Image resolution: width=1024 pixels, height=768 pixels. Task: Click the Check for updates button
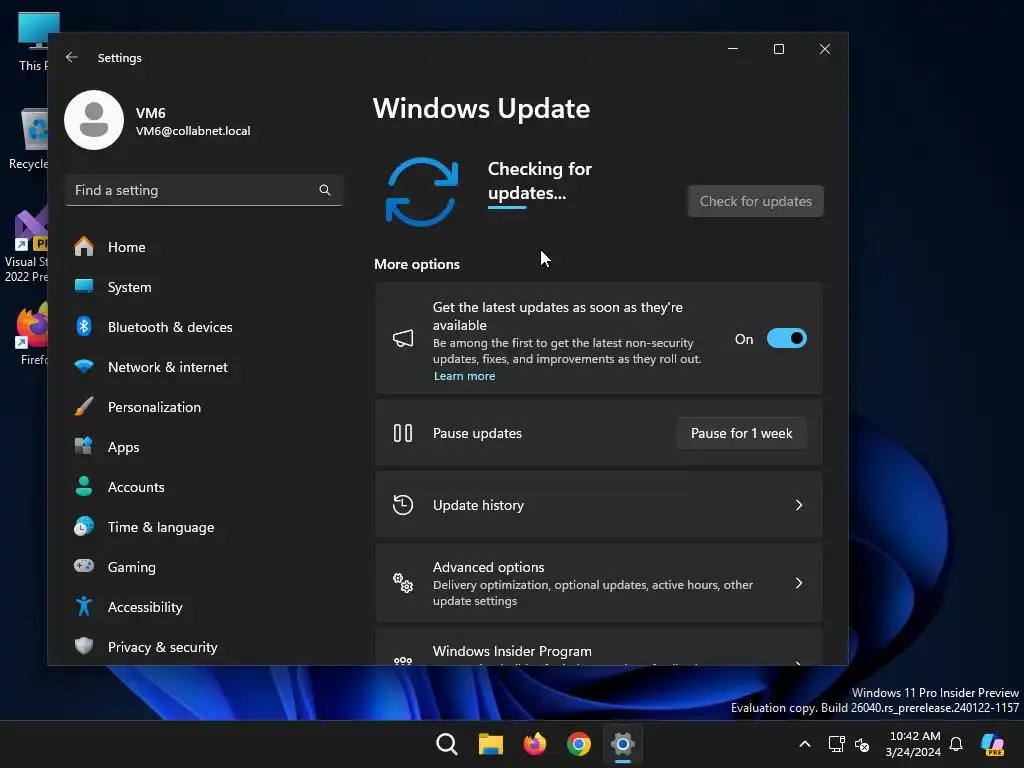click(756, 201)
